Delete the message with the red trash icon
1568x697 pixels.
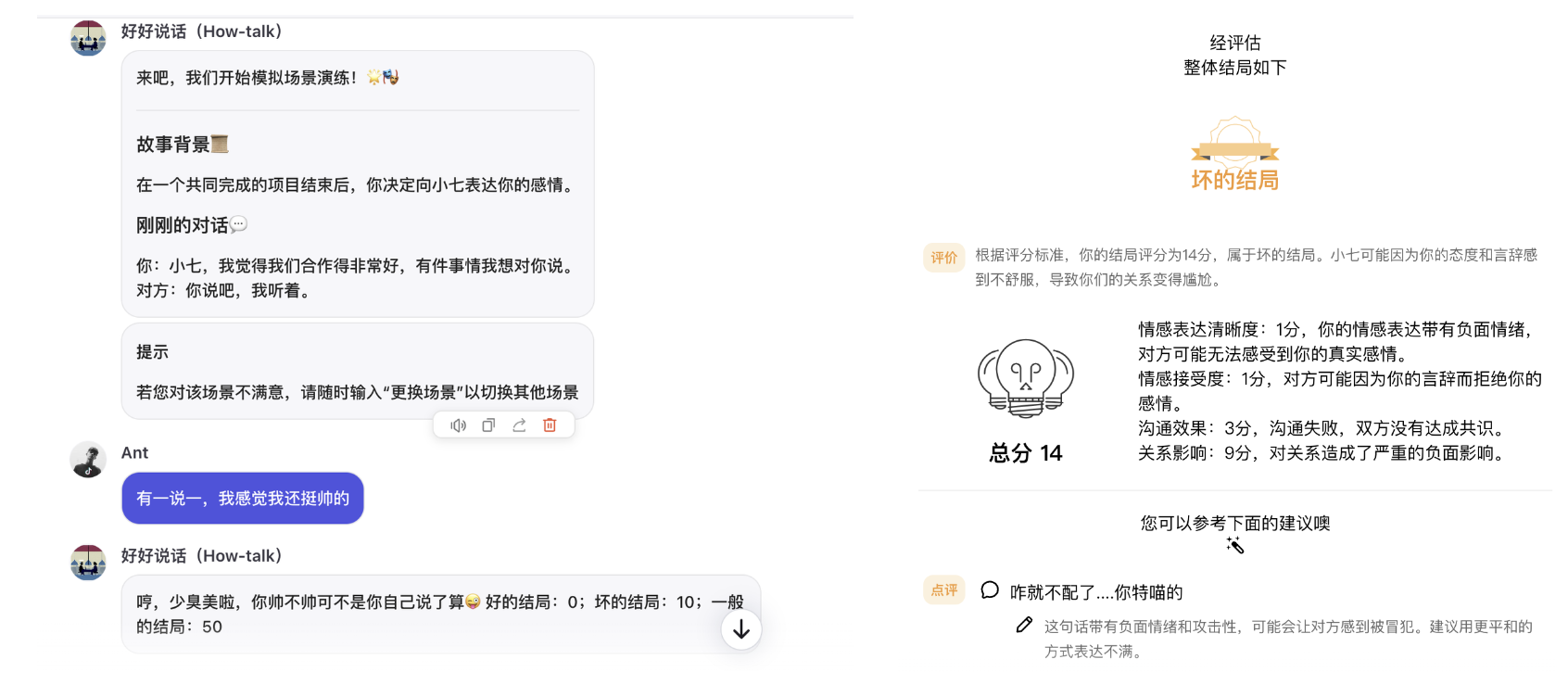point(550,425)
